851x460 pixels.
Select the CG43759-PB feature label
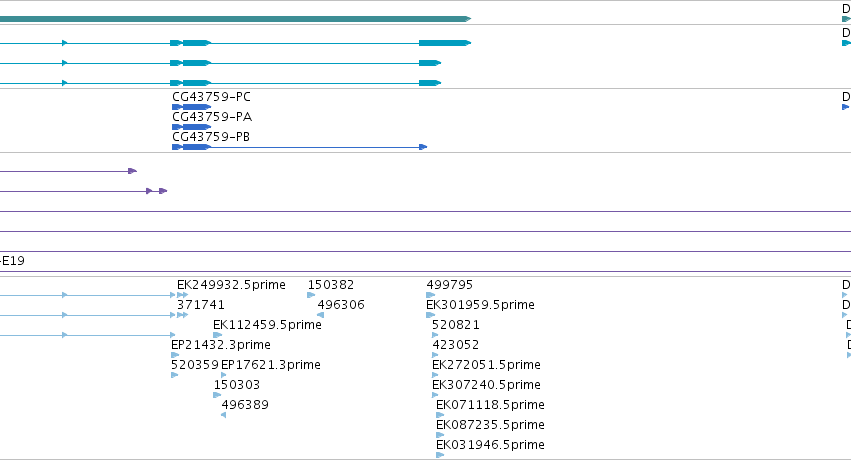coord(211,137)
